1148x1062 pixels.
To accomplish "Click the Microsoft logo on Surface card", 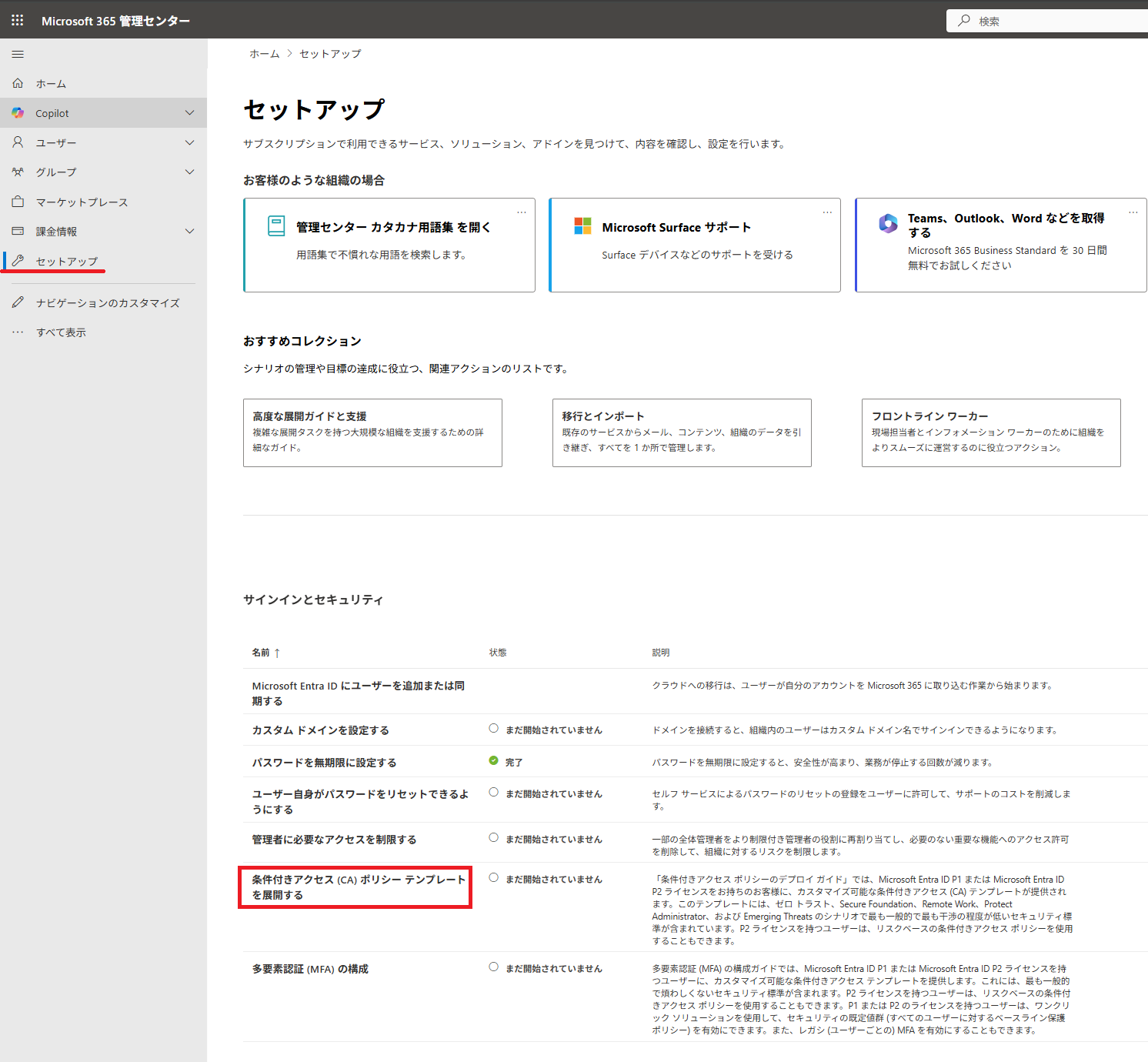I will (582, 225).
